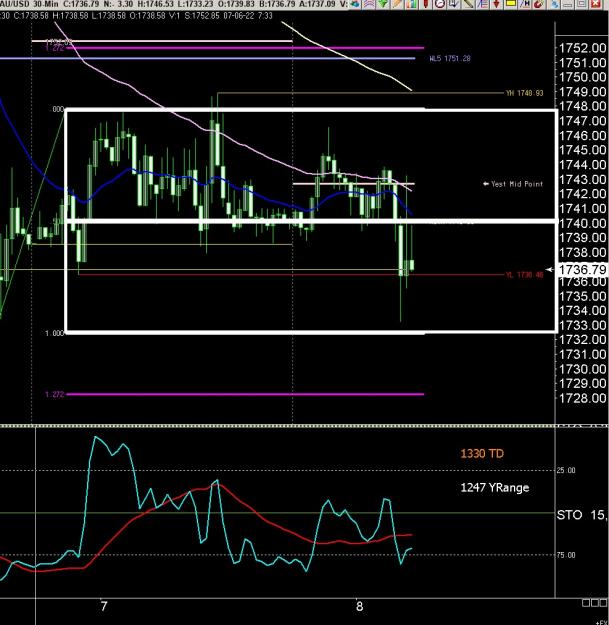This screenshot has height=625, width=609.
Task: Click the +FX label in the bottom corner
Action: 602,622
